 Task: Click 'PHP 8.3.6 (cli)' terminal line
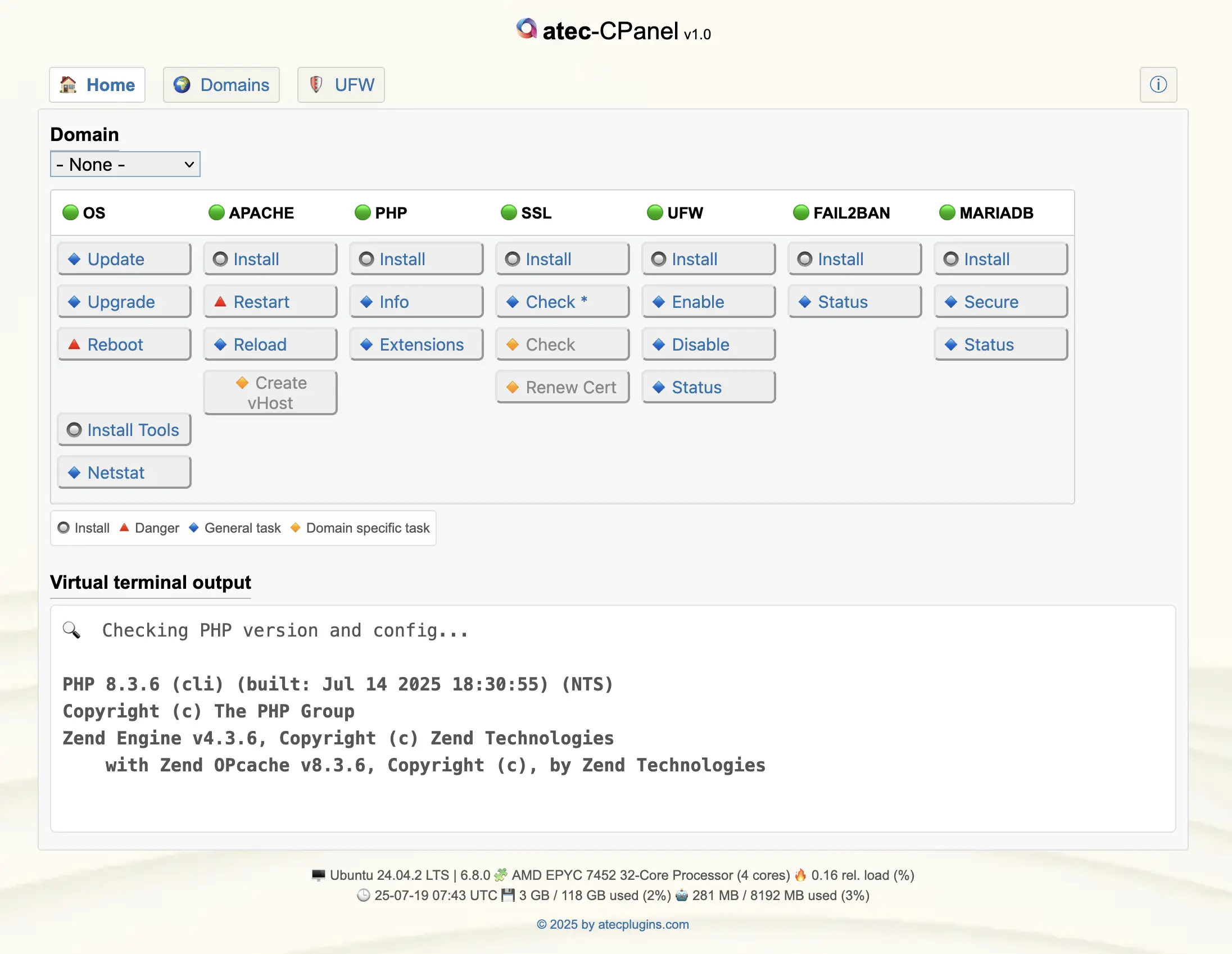point(338,684)
